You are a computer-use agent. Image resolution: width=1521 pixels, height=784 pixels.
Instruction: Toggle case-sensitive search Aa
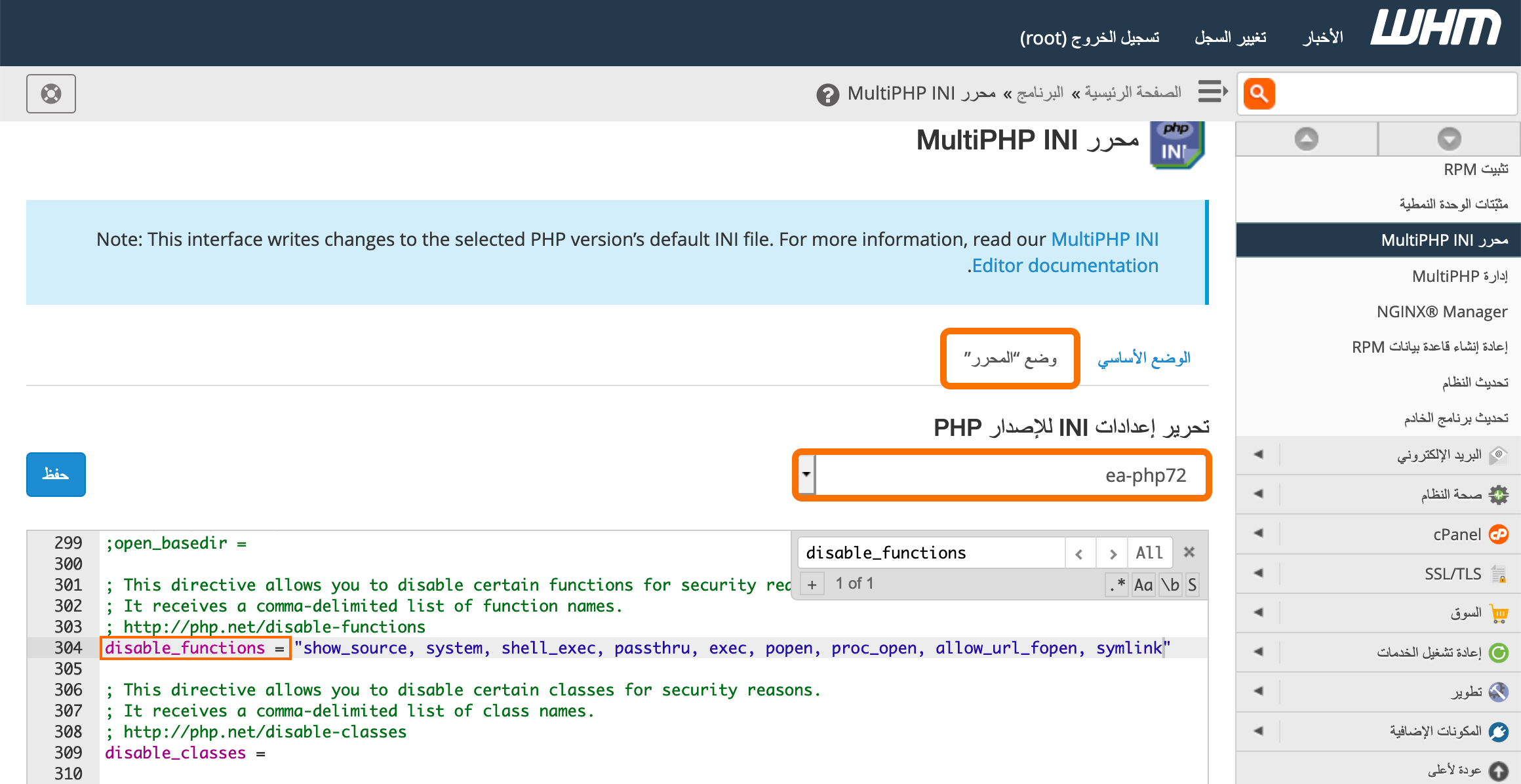pos(1143,584)
